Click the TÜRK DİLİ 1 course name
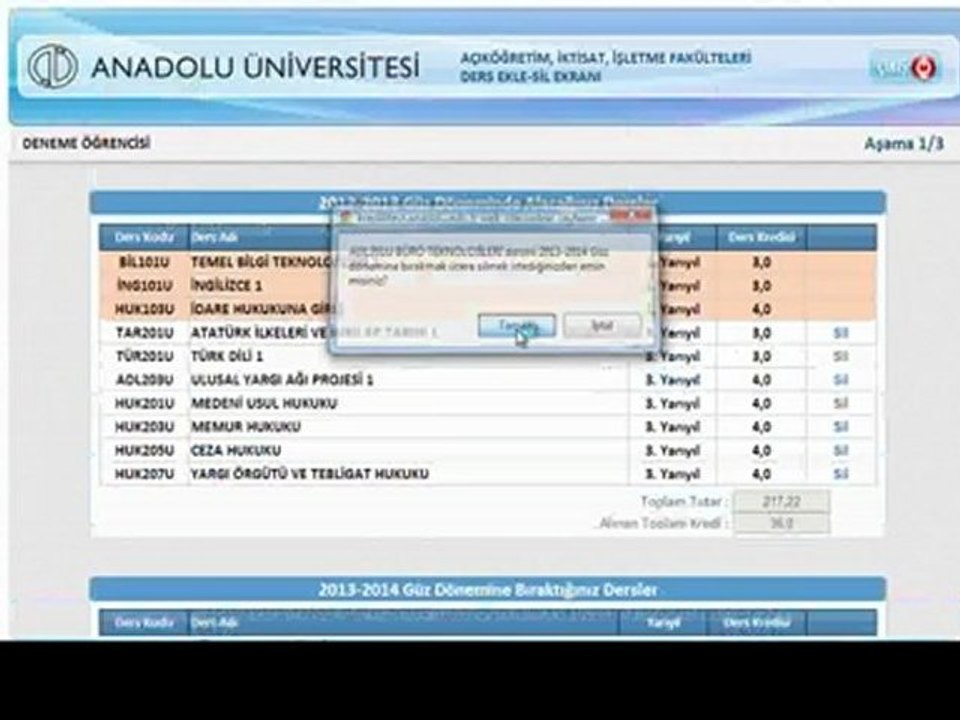 click(x=227, y=356)
